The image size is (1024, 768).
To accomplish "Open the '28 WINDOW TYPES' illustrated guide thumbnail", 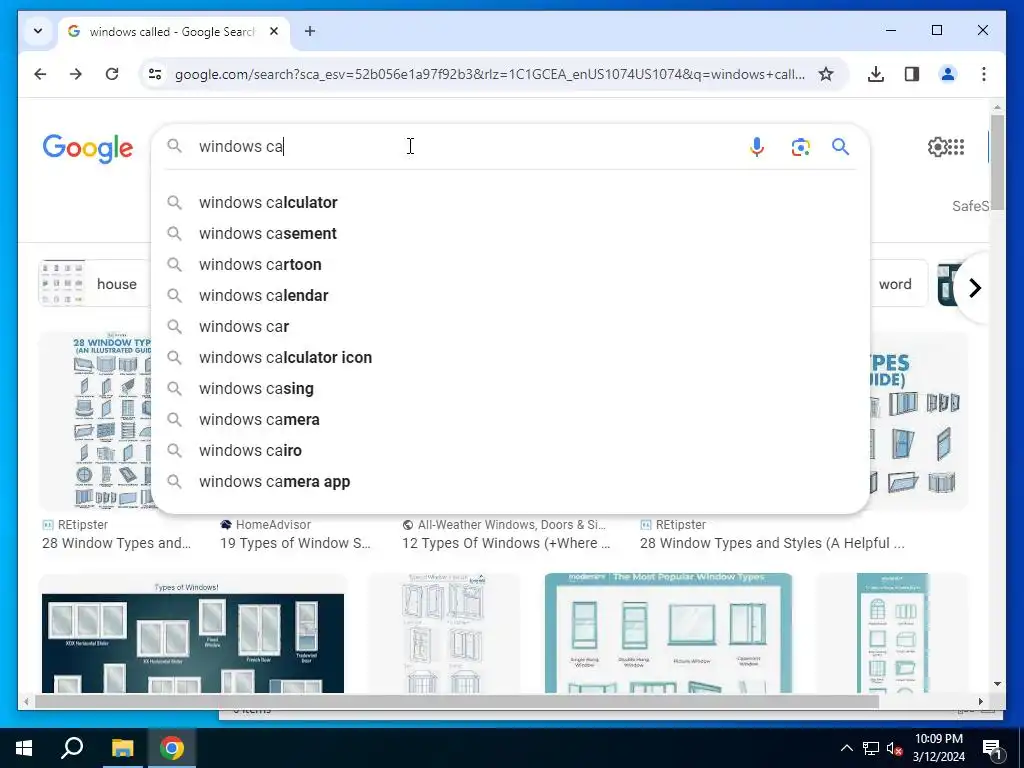I will (x=95, y=421).
